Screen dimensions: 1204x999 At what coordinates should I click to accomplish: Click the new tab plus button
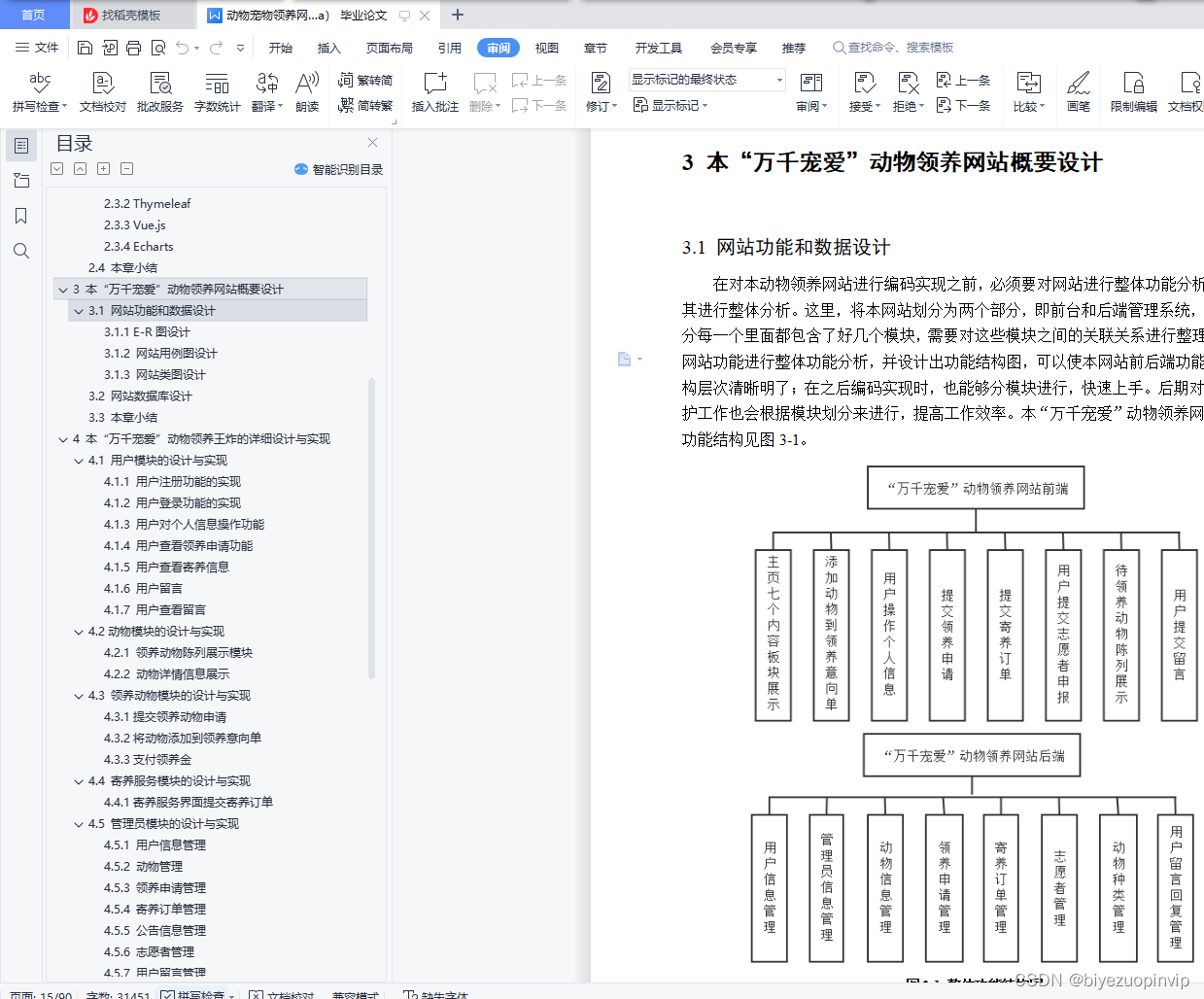(458, 15)
